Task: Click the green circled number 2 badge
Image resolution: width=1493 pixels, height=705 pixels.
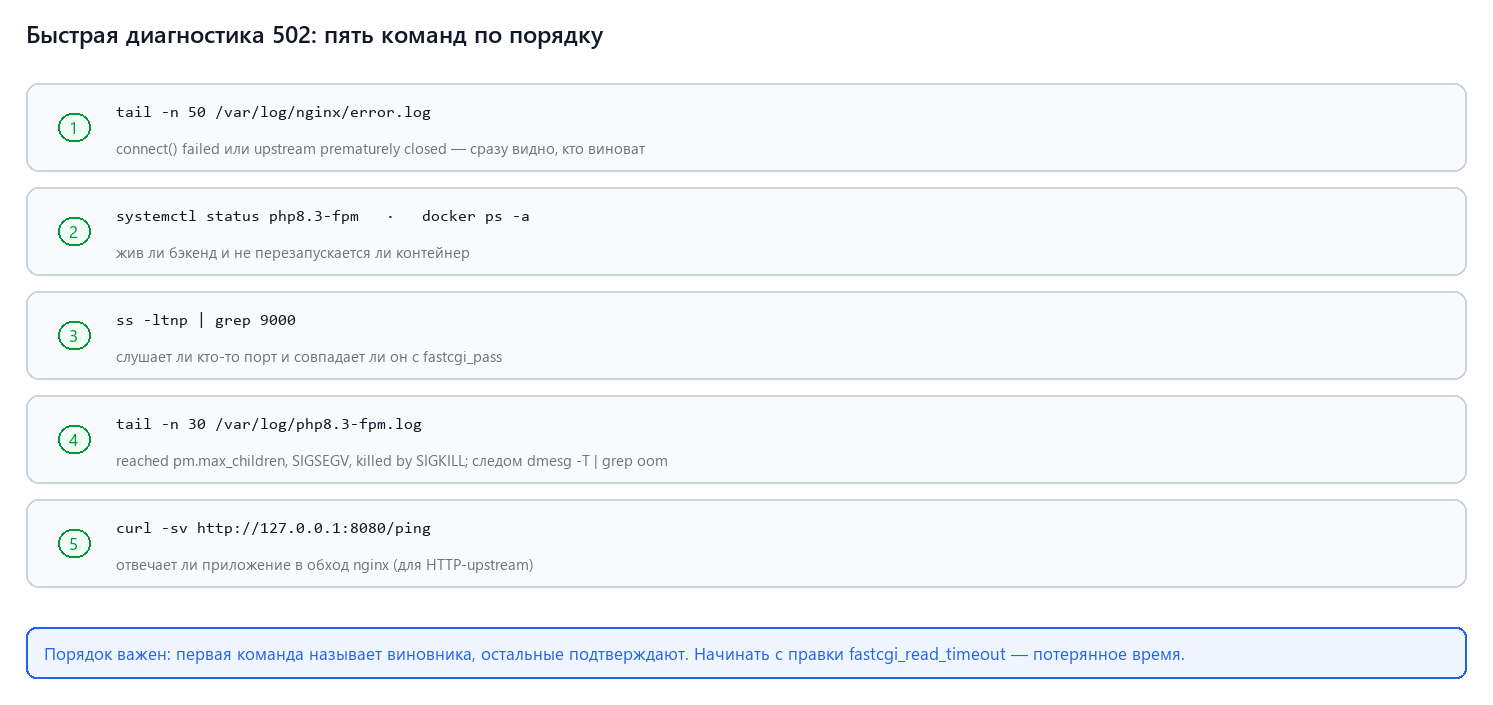Action: point(74,232)
